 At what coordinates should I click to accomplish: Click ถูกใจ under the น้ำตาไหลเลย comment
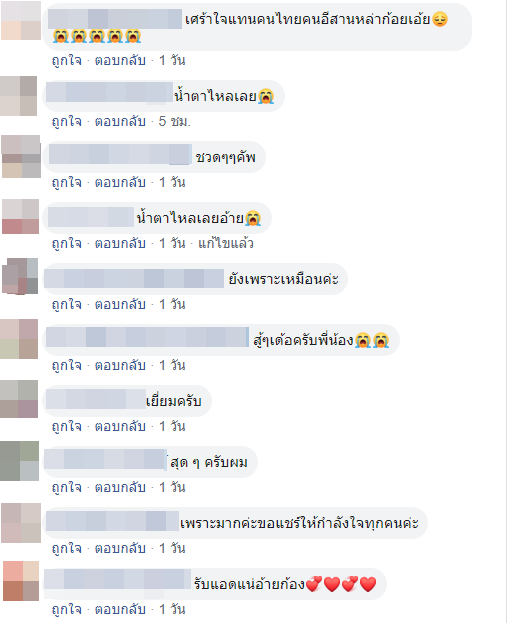point(66,122)
